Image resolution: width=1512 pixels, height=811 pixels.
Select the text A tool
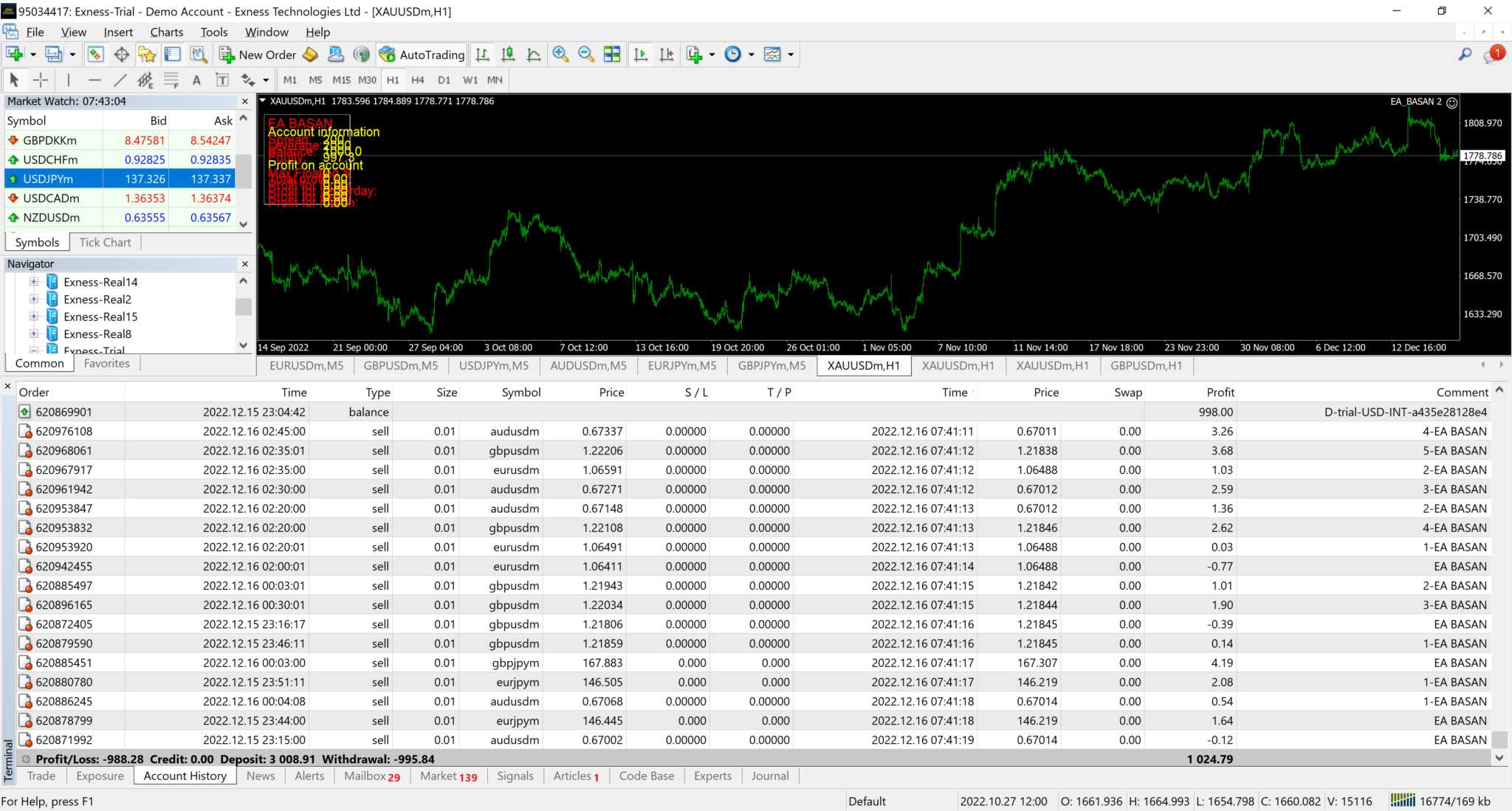click(196, 80)
